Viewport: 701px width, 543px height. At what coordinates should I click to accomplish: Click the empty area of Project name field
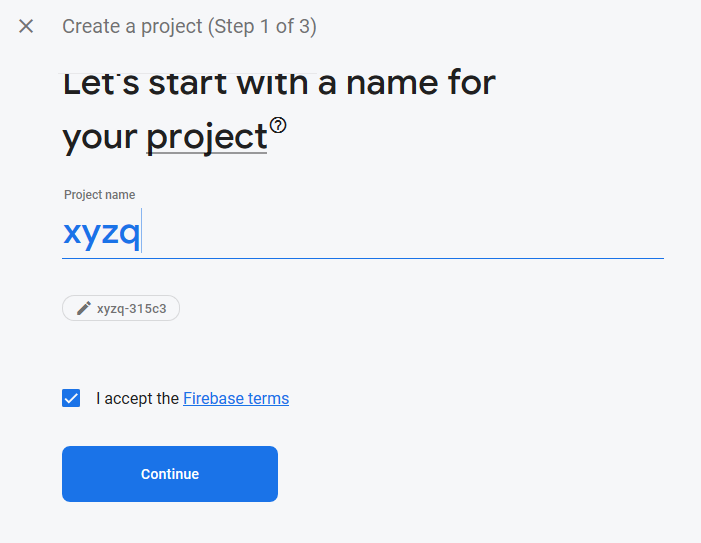click(400, 233)
